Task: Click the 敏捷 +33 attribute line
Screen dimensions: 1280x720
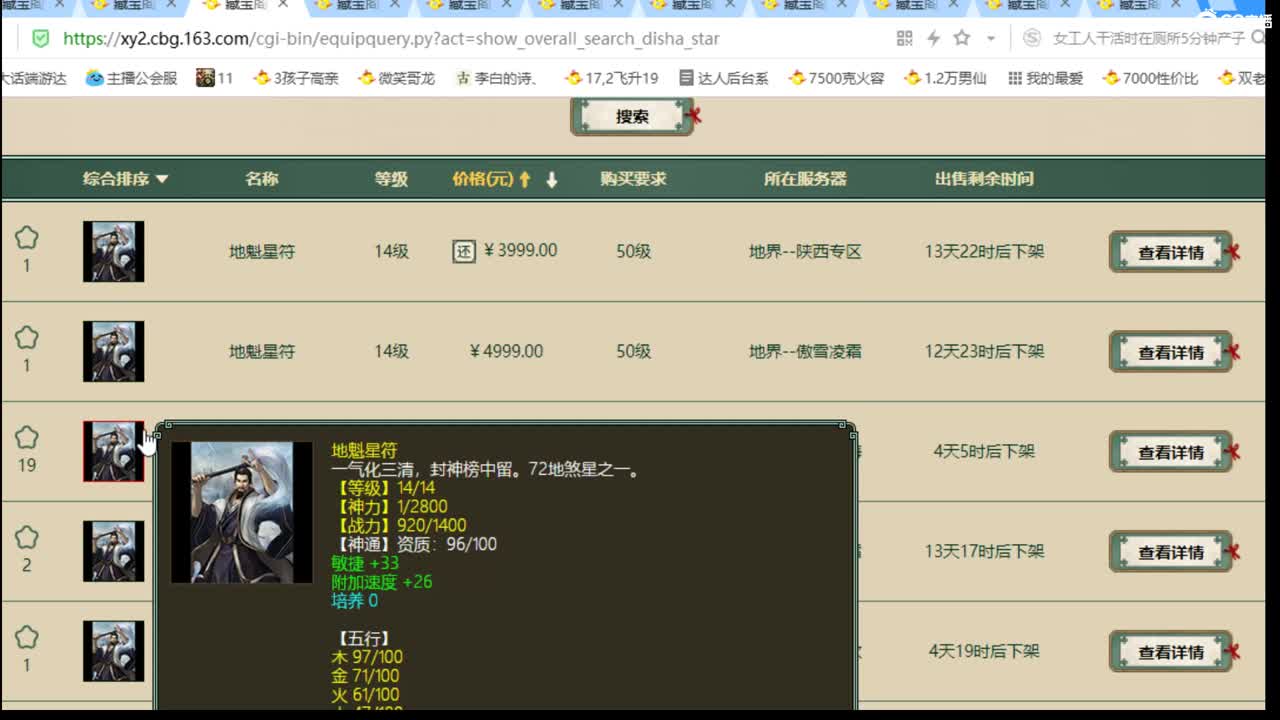Action: [365, 563]
